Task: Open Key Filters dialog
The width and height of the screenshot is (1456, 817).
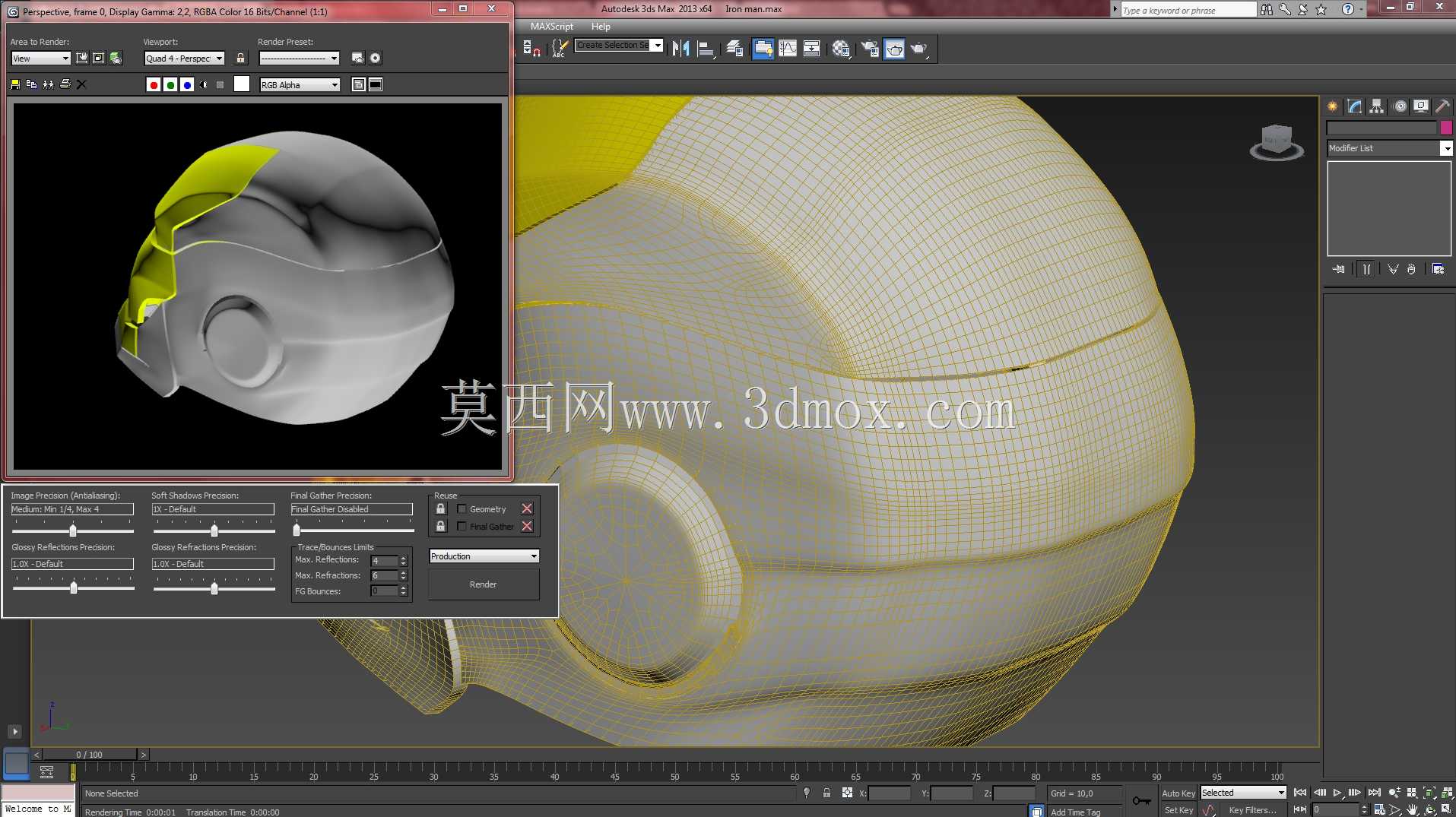Action: click(1252, 810)
